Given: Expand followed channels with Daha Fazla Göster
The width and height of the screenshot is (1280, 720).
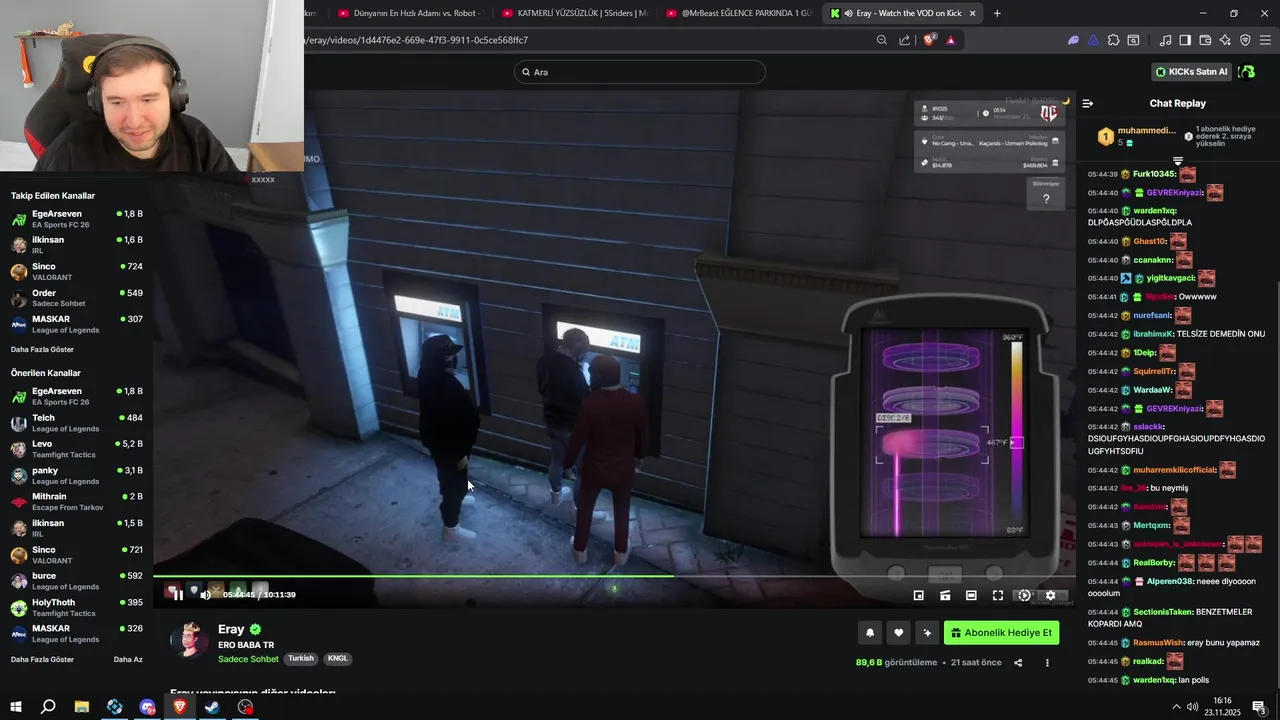Looking at the screenshot, I should coord(42,350).
